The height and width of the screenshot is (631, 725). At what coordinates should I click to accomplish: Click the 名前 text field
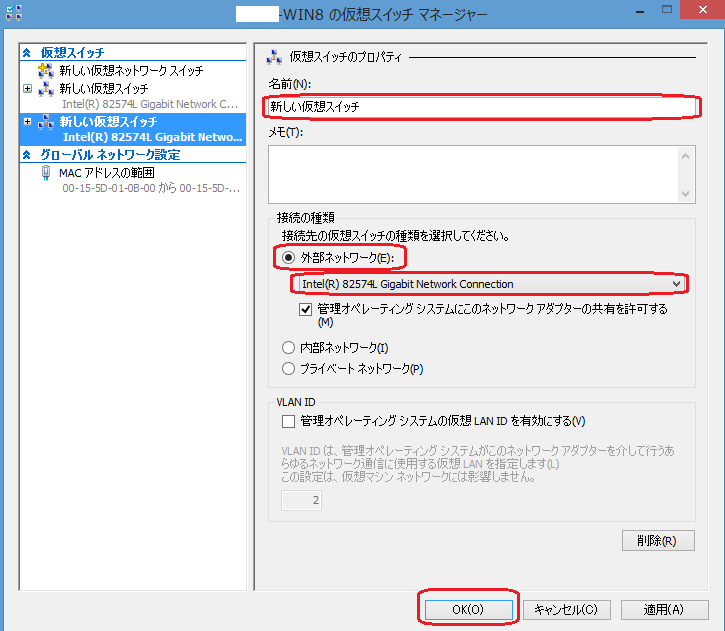coord(481,107)
